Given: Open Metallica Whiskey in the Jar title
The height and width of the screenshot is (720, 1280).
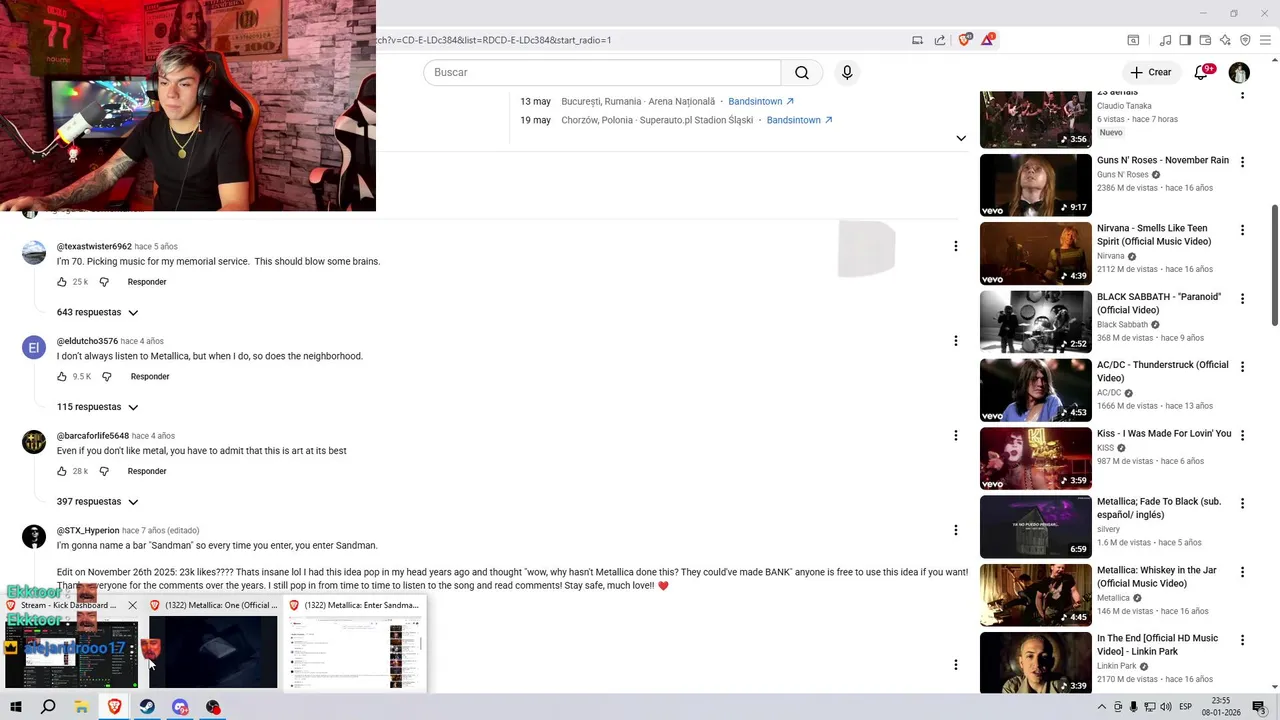Looking at the screenshot, I should pyautogui.click(x=1157, y=577).
